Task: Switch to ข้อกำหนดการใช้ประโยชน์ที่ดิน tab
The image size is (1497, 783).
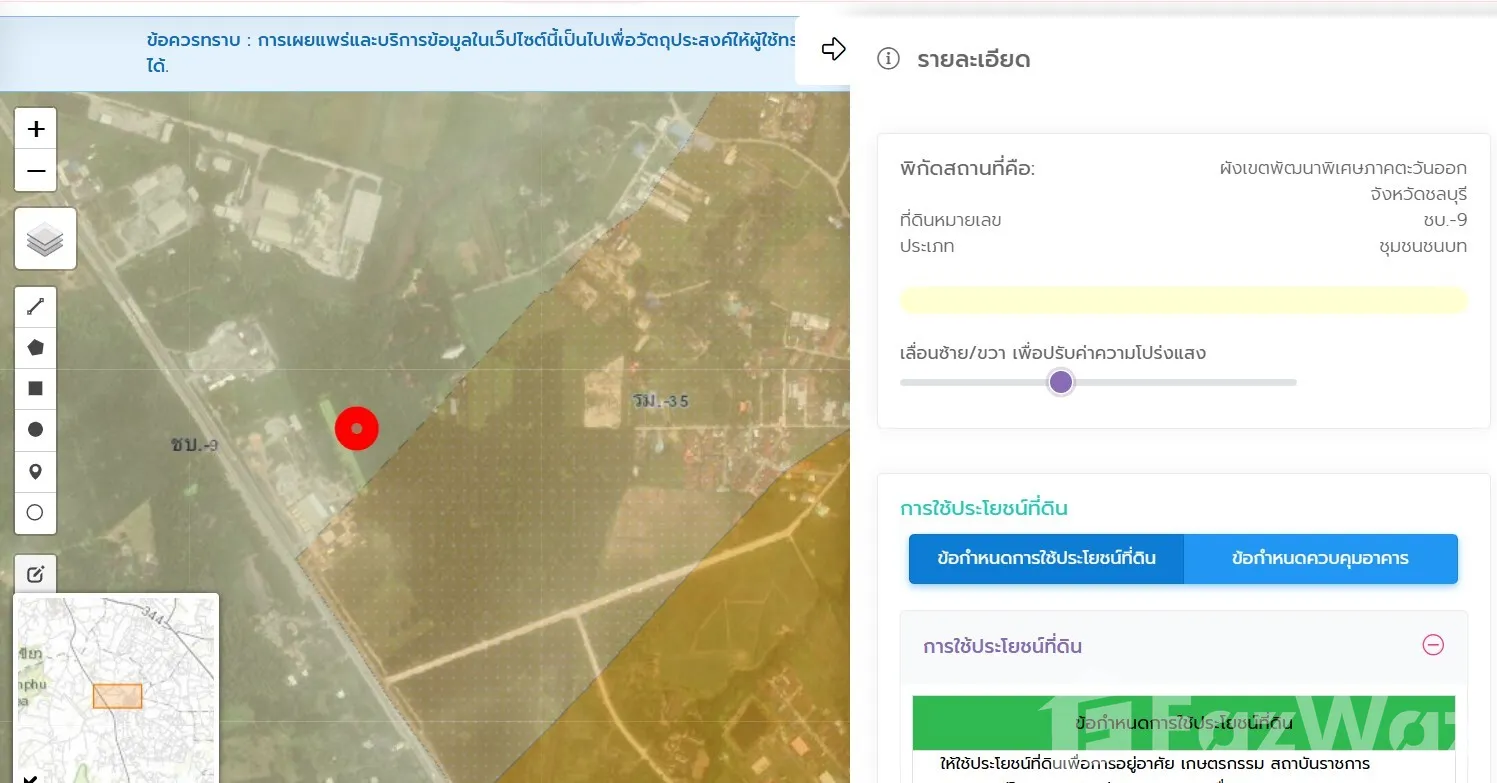Action: (1046, 558)
